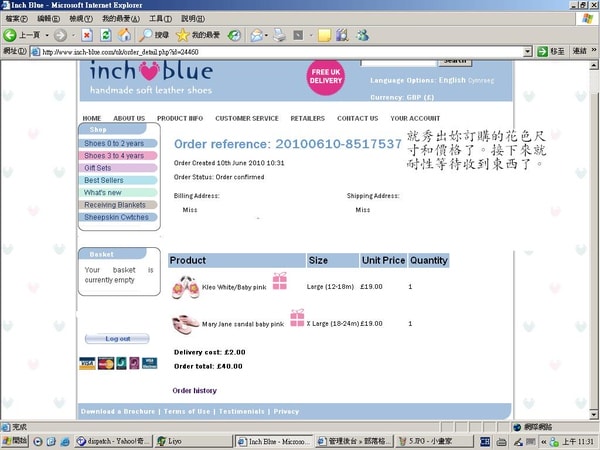Open Privacy footer link
This screenshot has width=600, height=450.
point(286,411)
